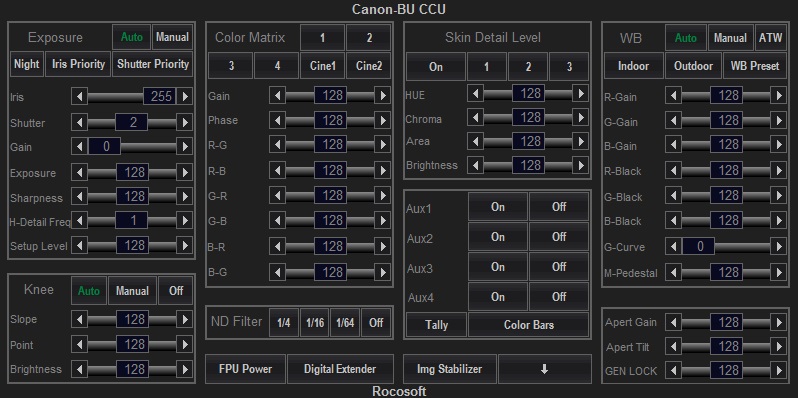Click R-Gain right arrow

(778, 96)
